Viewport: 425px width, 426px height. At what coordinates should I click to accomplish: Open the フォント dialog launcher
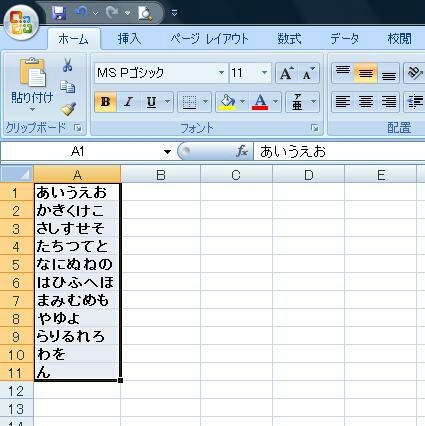[314, 128]
